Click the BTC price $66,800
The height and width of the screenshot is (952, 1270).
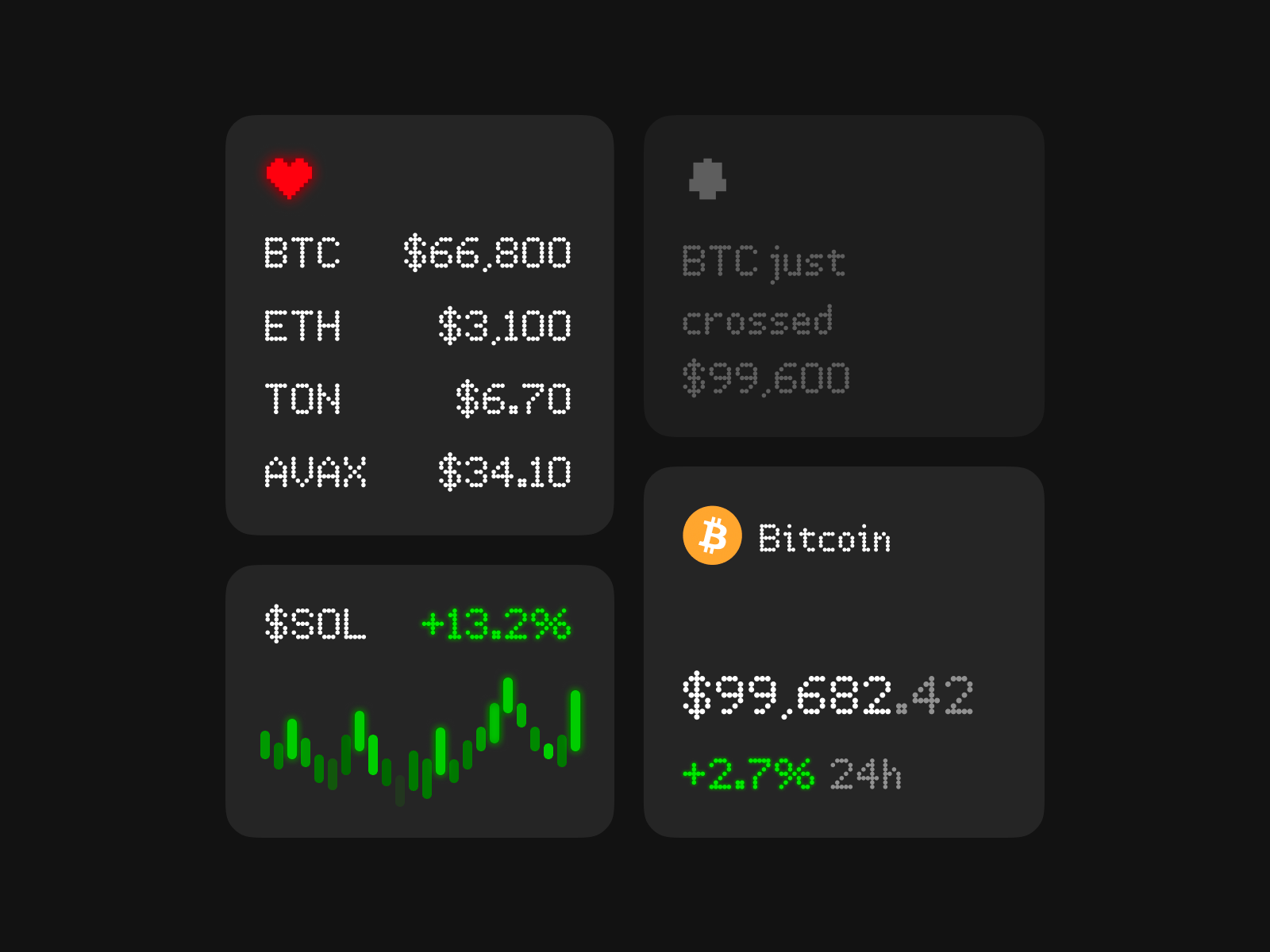click(x=487, y=253)
